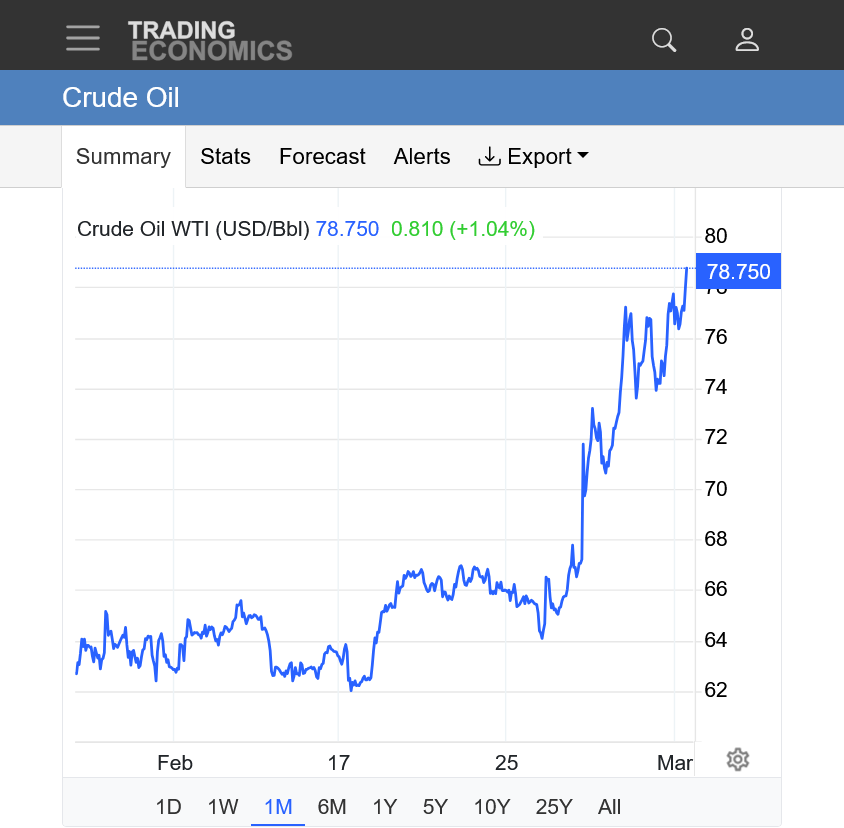The width and height of the screenshot is (844, 828).
Task: Choose the 1M chart range
Action: (278, 806)
